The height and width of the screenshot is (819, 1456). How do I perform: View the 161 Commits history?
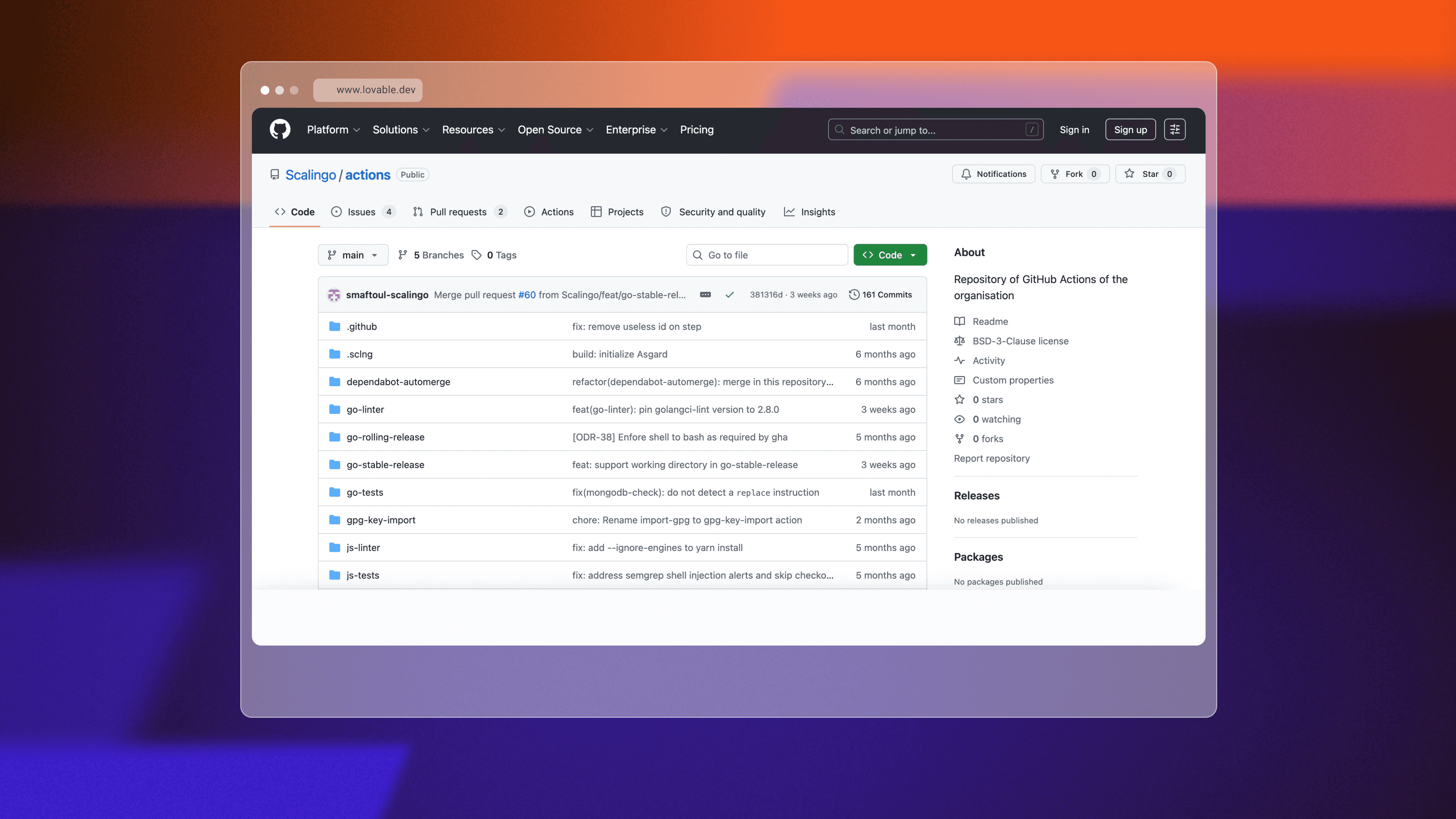pyautogui.click(x=881, y=294)
